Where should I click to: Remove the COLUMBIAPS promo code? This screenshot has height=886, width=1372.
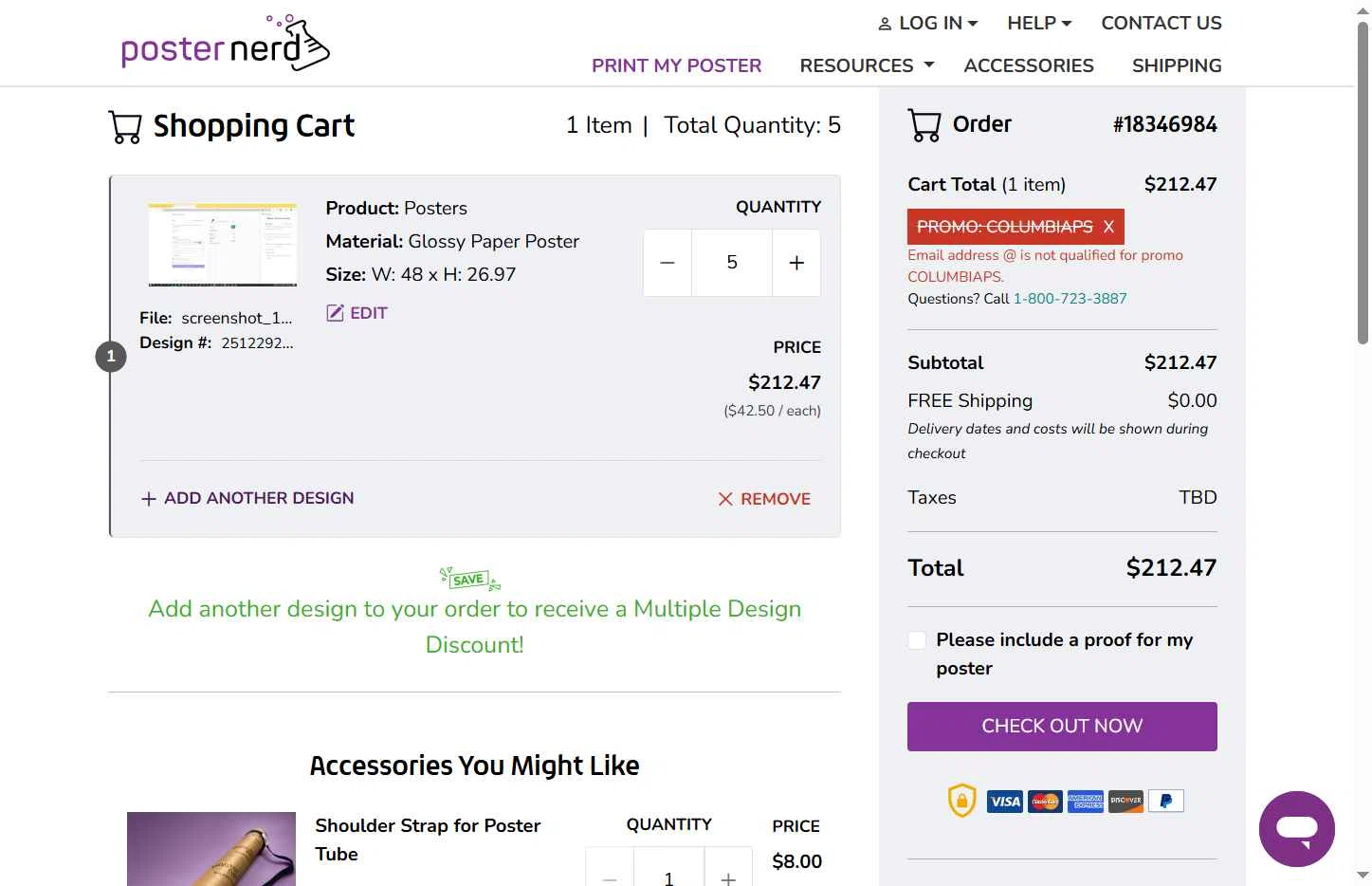click(x=1108, y=227)
